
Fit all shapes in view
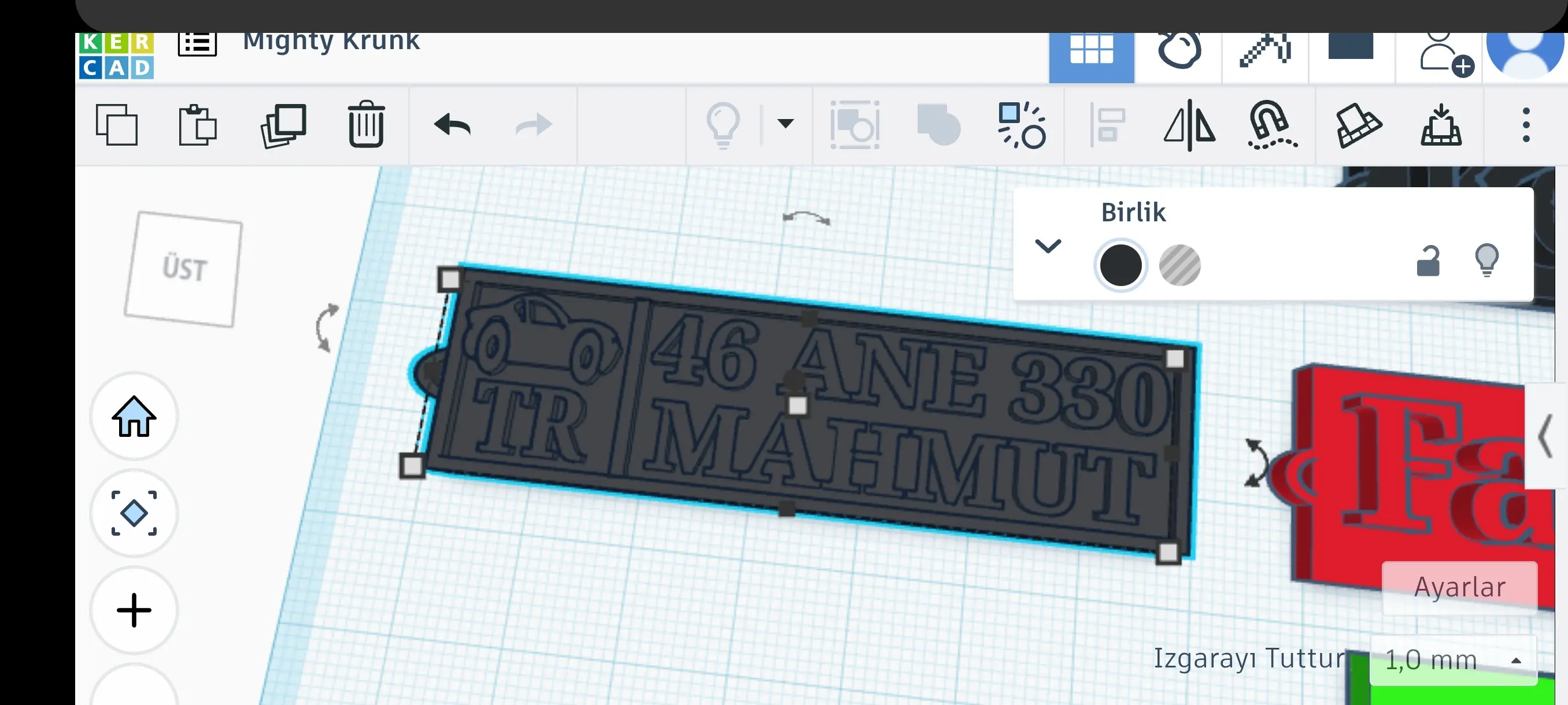point(134,513)
